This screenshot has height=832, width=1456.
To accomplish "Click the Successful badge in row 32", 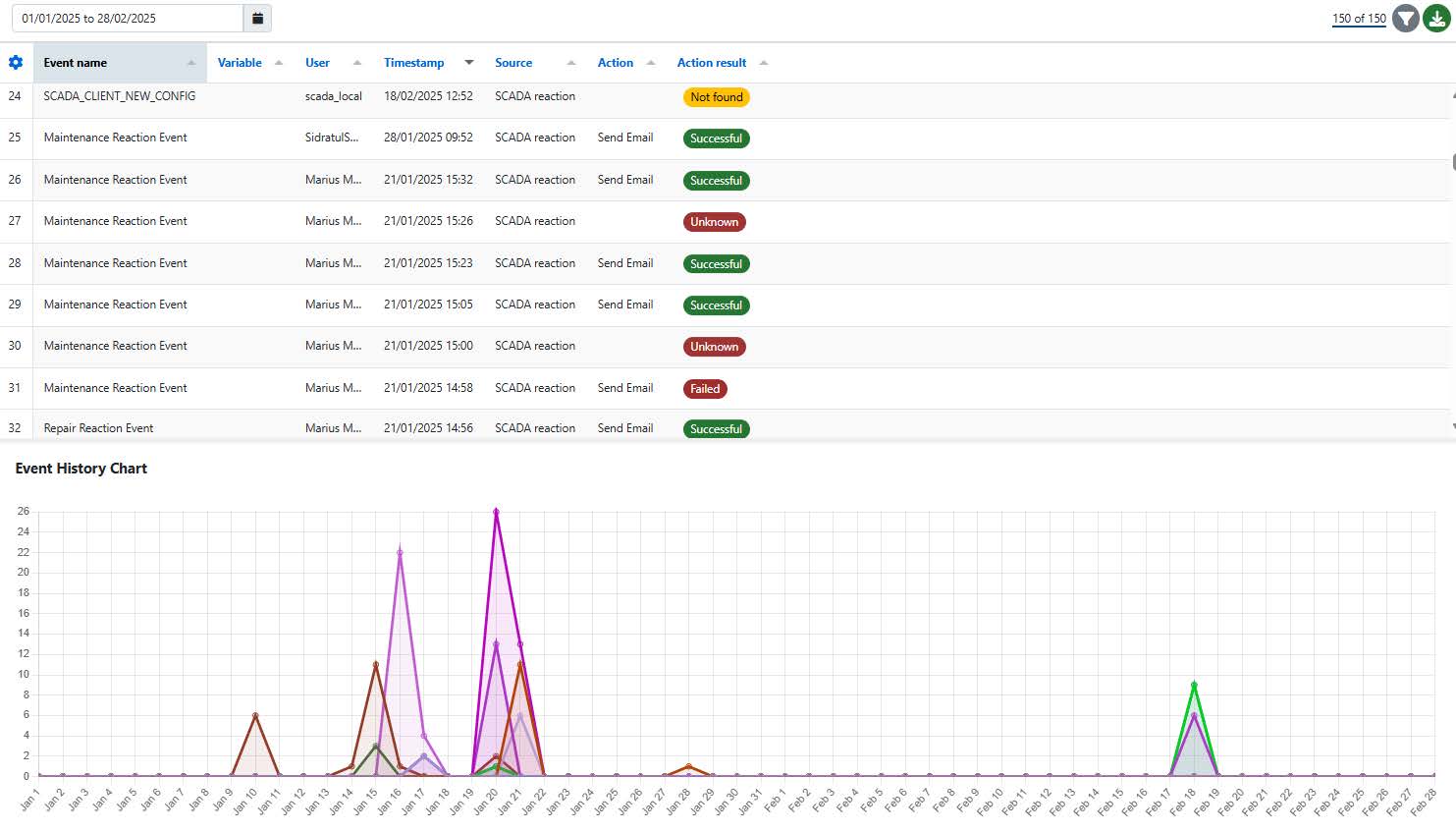I will (x=717, y=429).
